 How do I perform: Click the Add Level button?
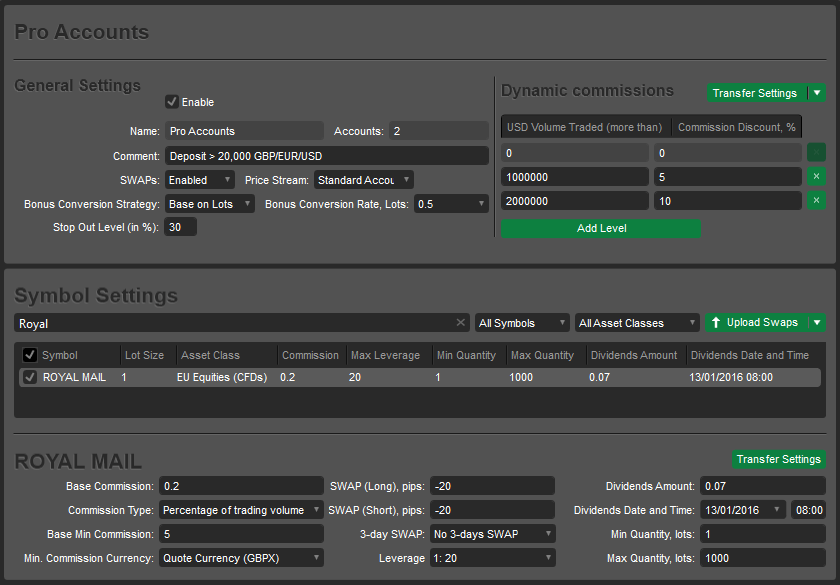click(601, 228)
